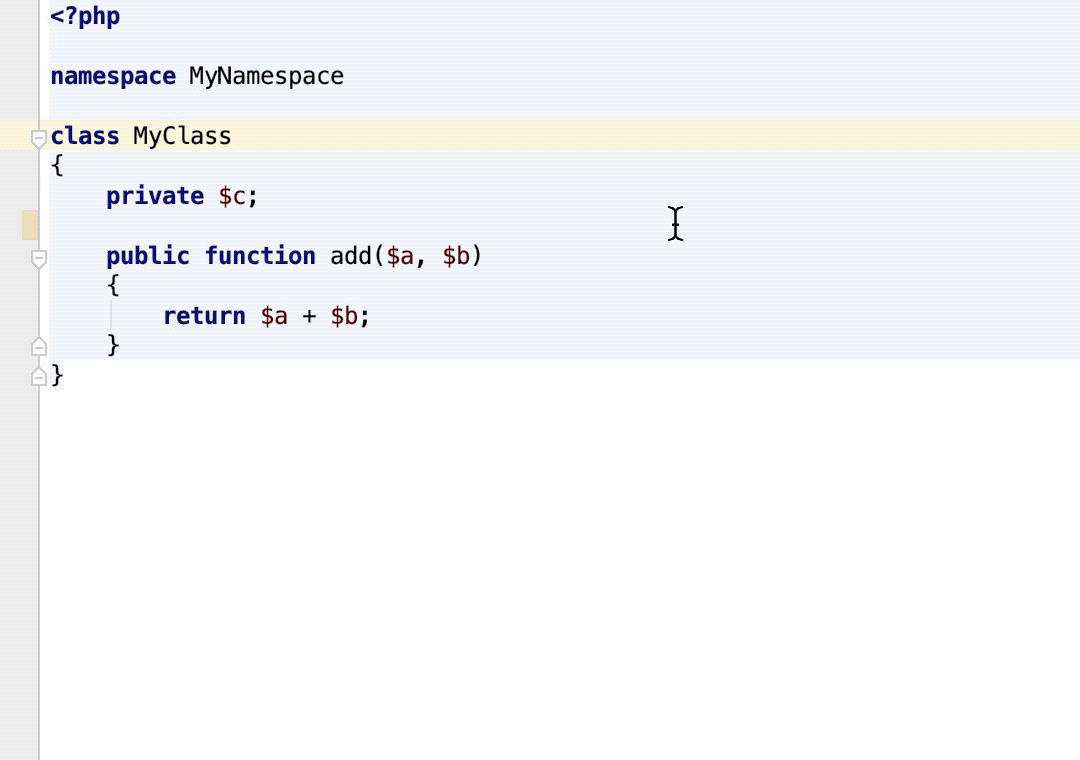Click $b in the return statement
1080x760 pixels.
coord(344,316)
